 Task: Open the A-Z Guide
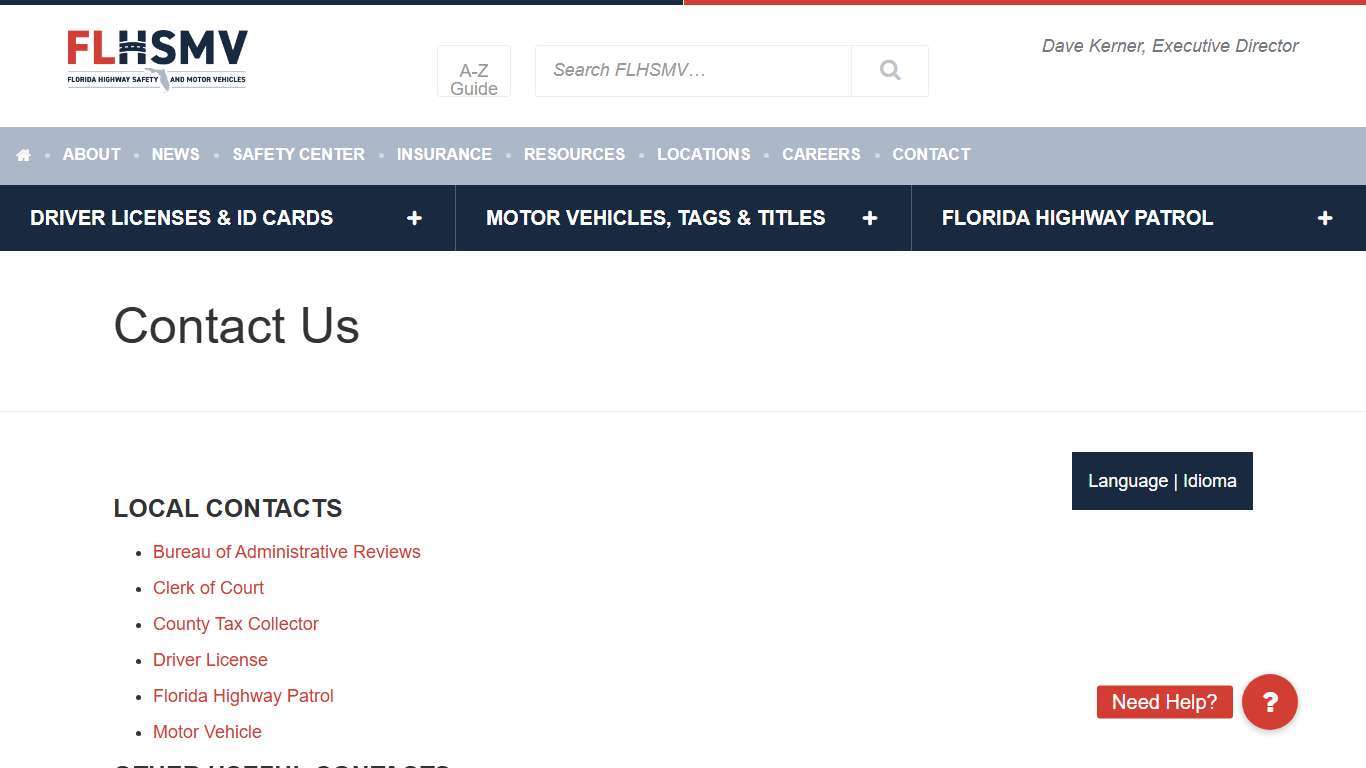point(474,72)
